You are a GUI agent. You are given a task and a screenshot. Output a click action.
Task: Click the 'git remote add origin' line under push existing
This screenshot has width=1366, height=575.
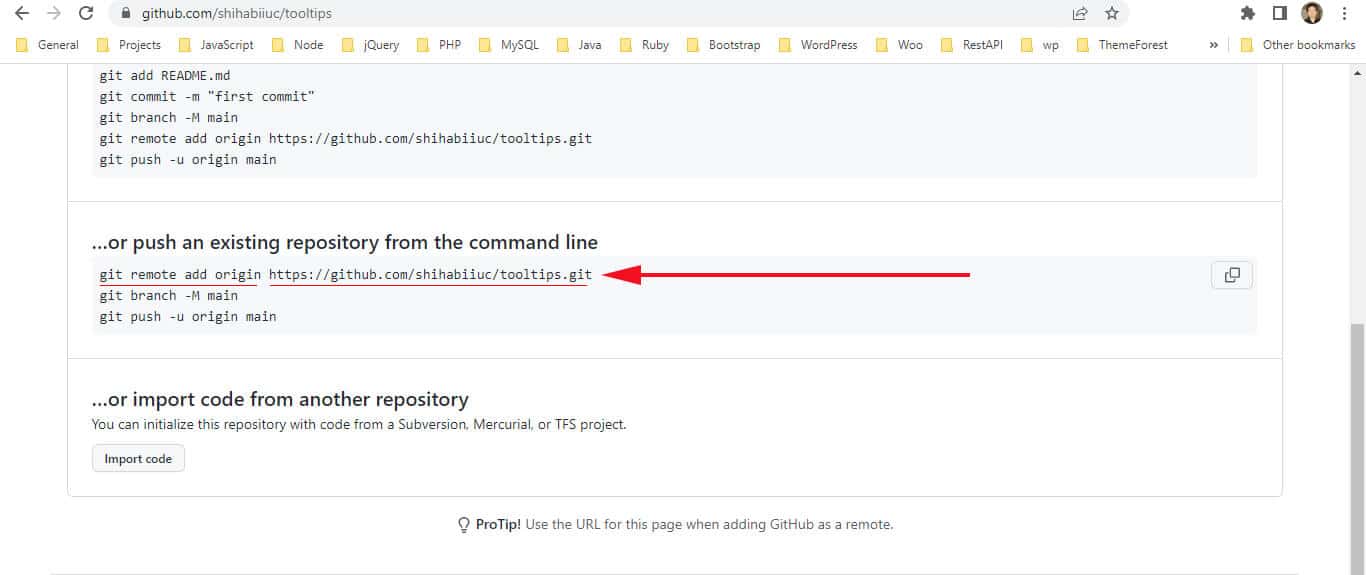pyautogui.click(x=345, y=274)
